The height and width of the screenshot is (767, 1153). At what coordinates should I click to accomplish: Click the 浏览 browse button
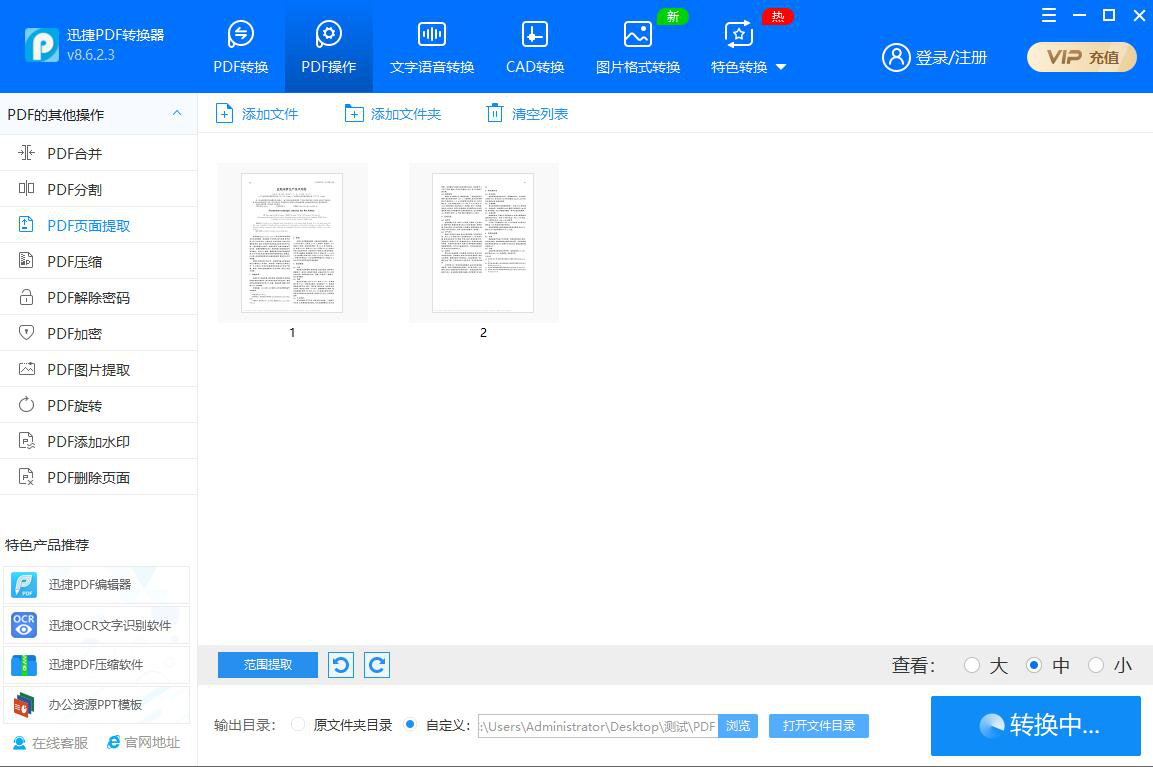(738, 726)
